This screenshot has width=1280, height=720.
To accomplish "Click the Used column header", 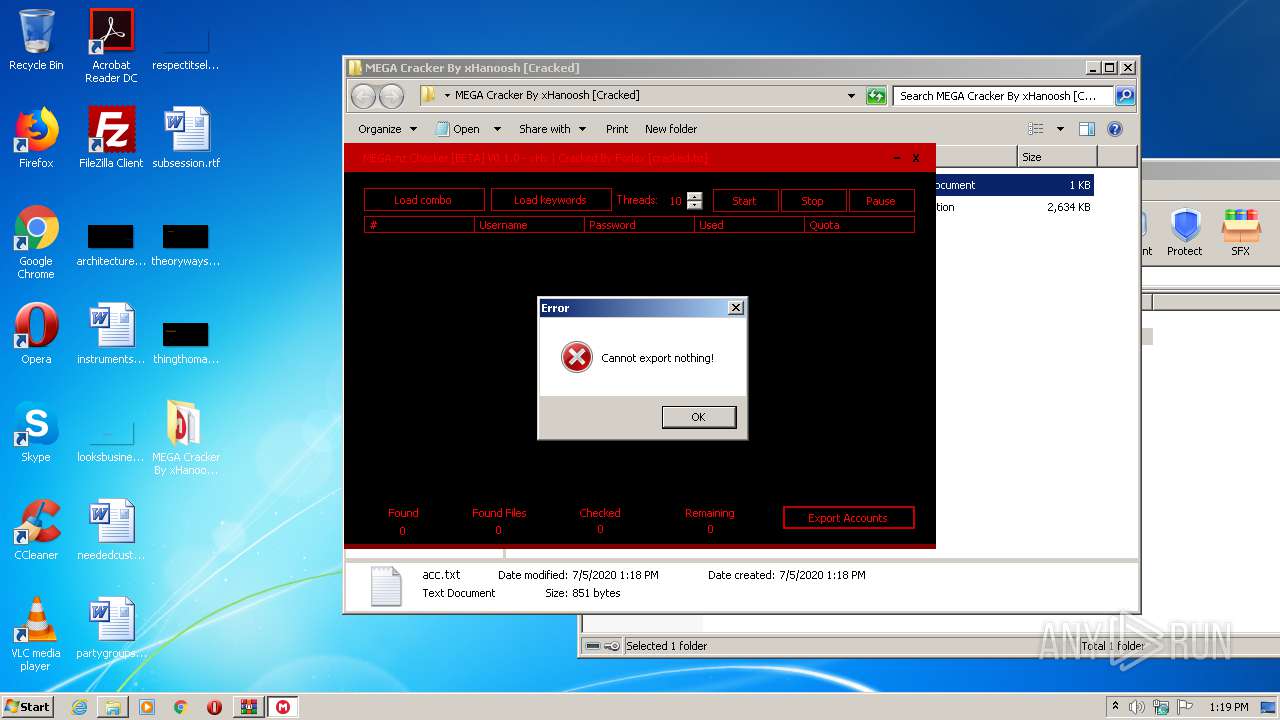I will [x=749, y=225].
